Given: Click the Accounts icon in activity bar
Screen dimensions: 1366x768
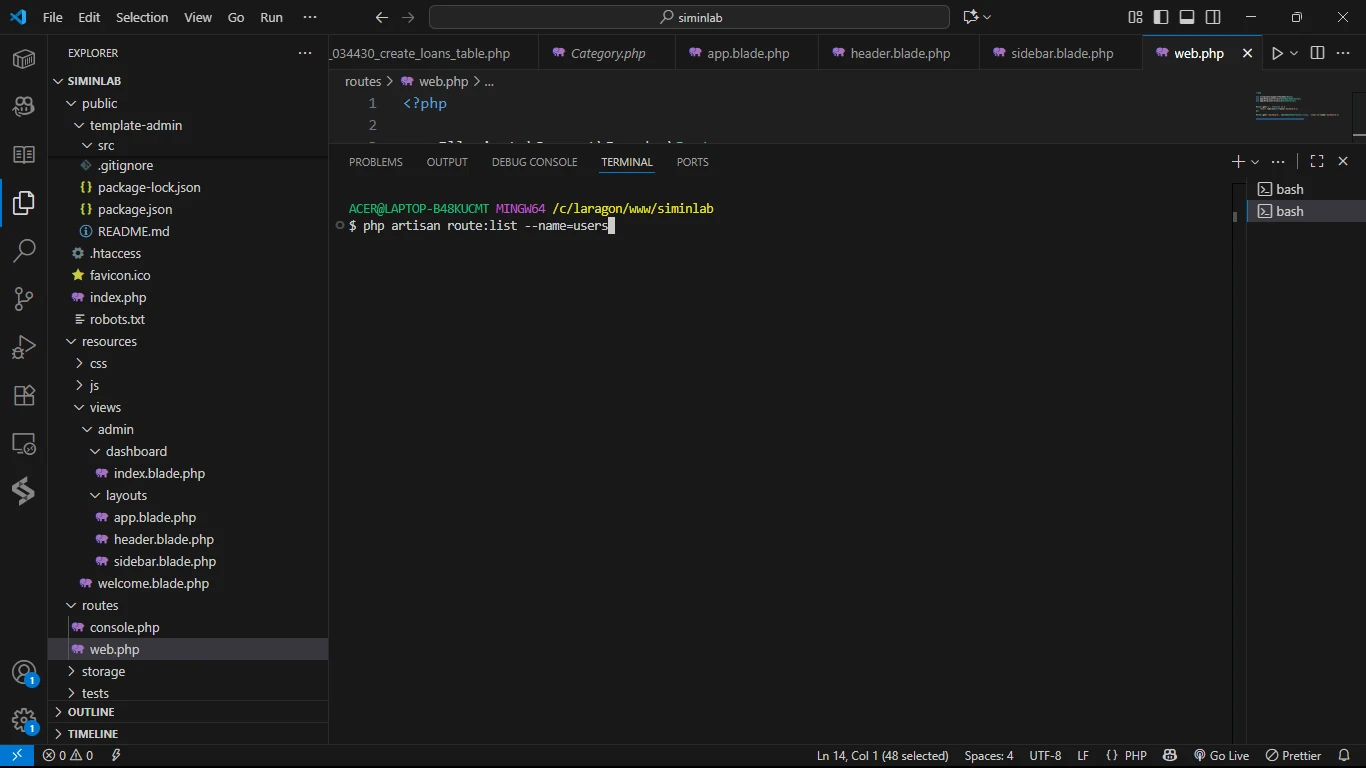Looking at the screenshot, I should click(24, 673).
